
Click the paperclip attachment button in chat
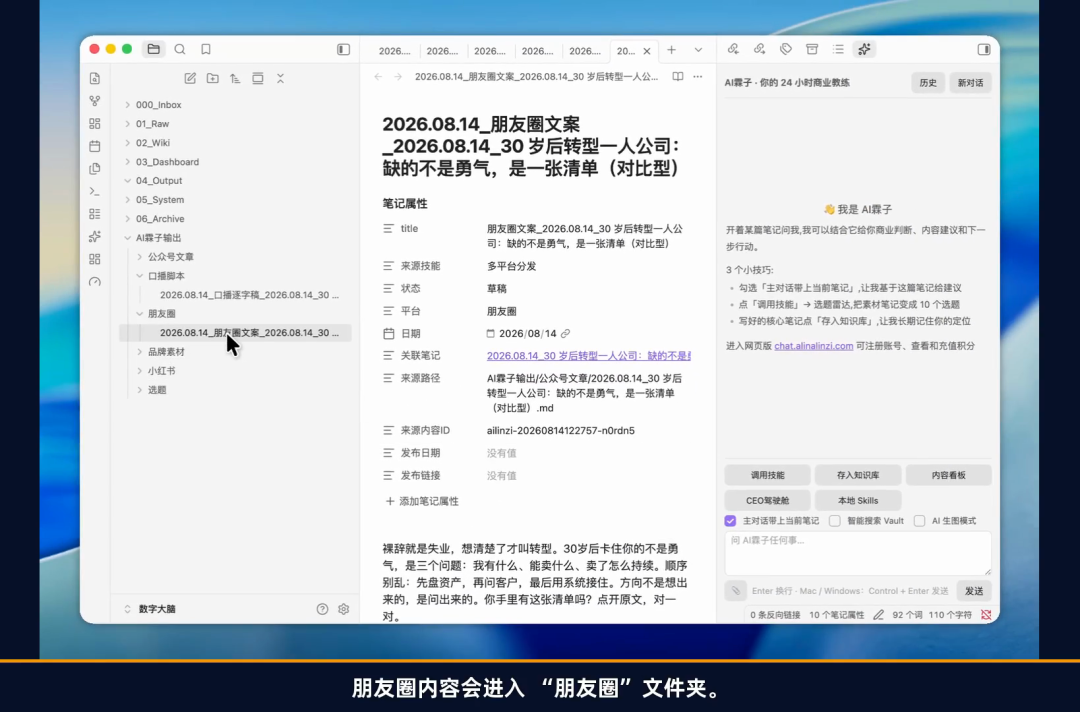pos(736,591)
